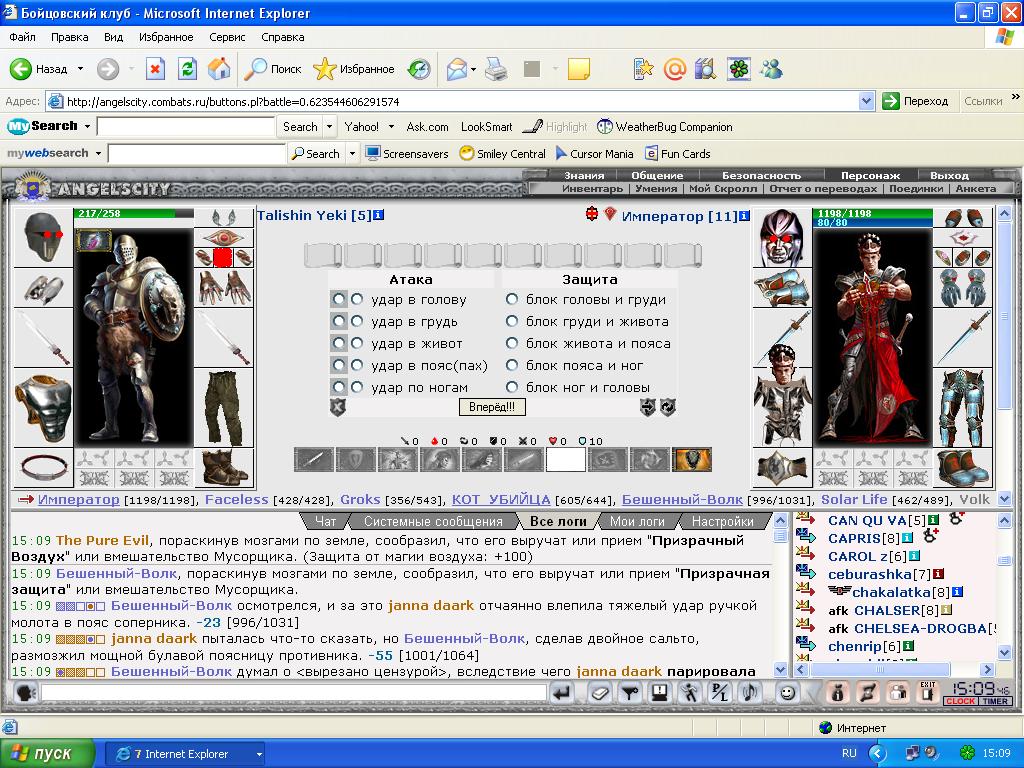
Task: Select the right radio for удар в пояс(пах)
Action: [x=357, y=365]
